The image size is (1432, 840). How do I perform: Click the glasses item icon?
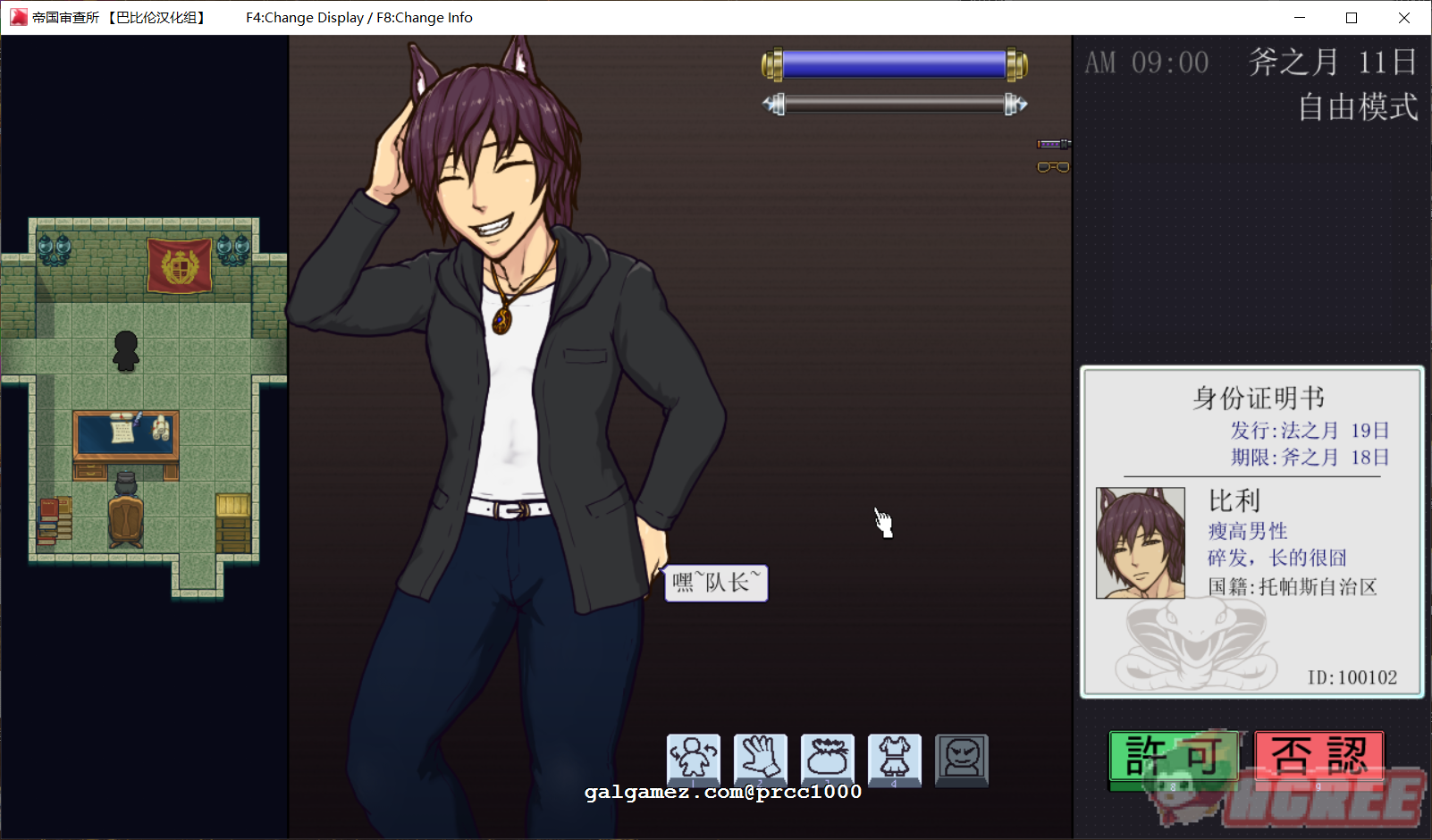click(x=1053, y=167)
